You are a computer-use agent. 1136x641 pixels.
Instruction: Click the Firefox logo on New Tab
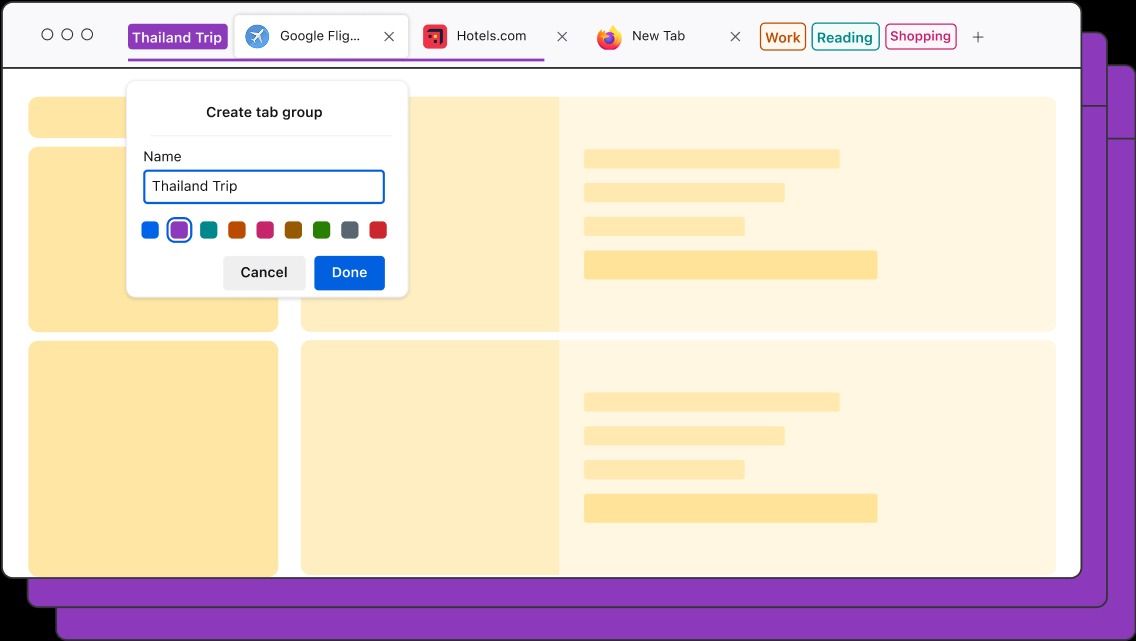pyautogui.click(x=609, y=38)
